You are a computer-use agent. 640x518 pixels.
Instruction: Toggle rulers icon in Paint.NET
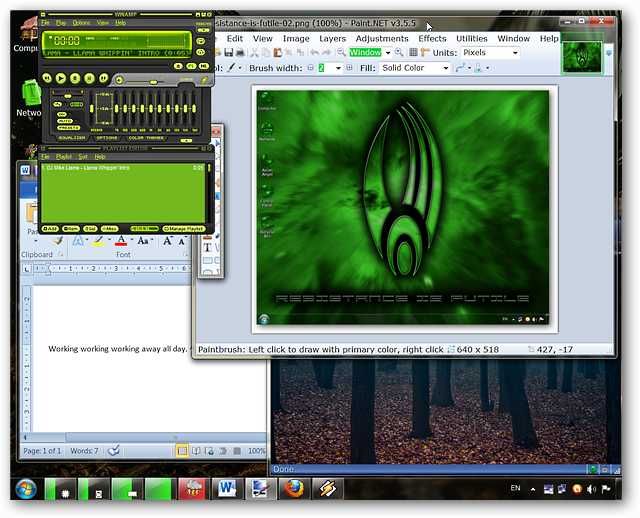pyautogui.click(x=424, y=52)
